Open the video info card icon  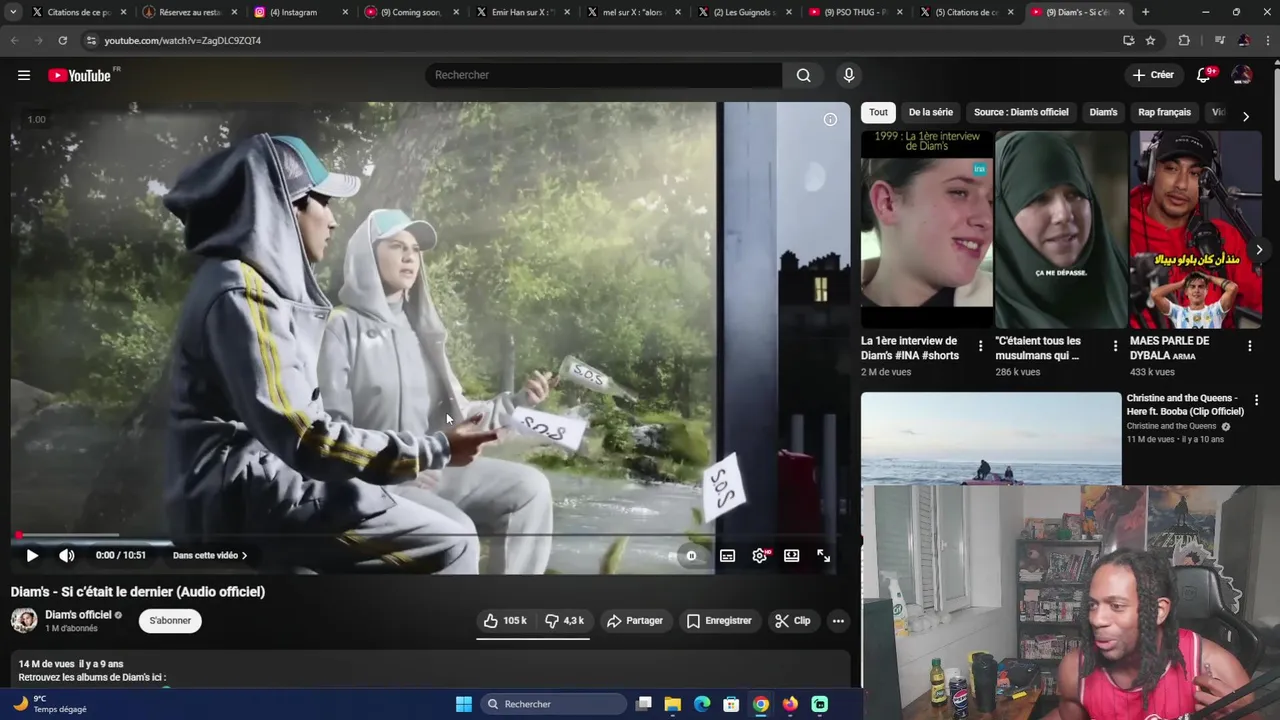coord(830,120)
